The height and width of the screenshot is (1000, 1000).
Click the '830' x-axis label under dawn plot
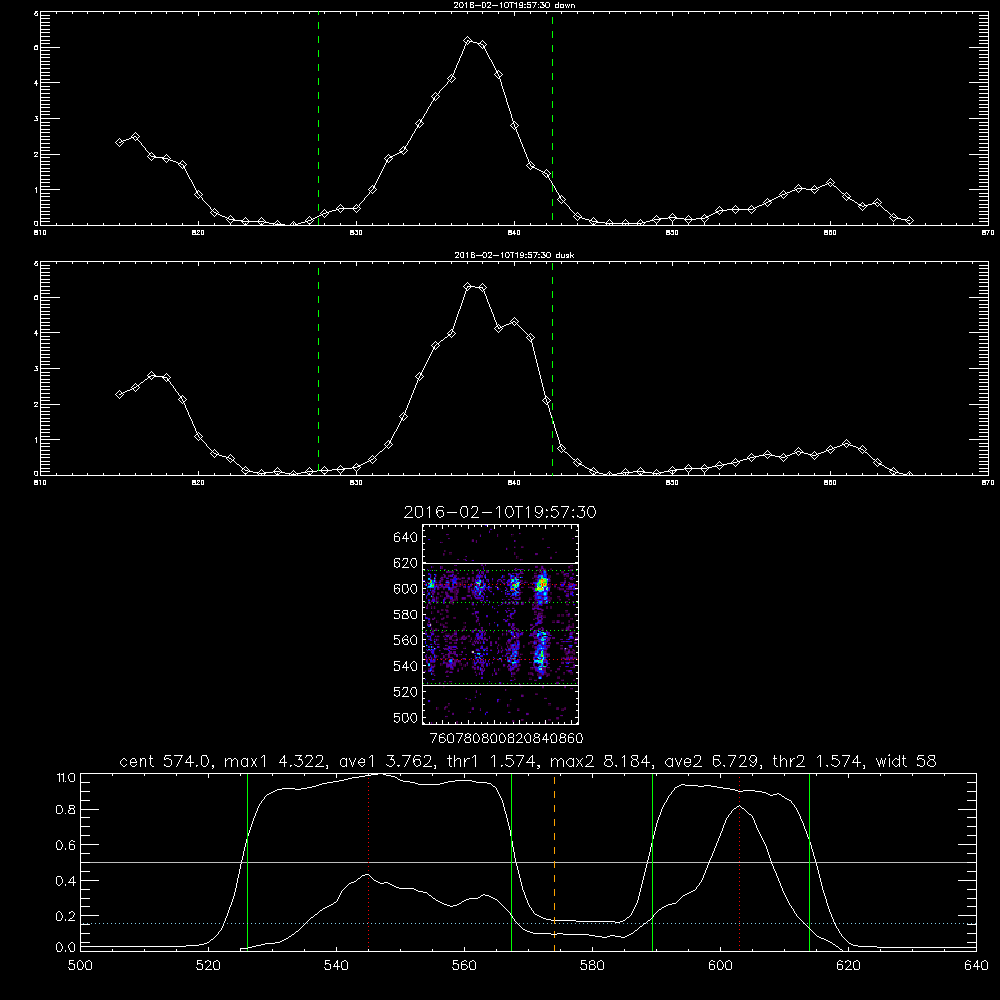357,233
